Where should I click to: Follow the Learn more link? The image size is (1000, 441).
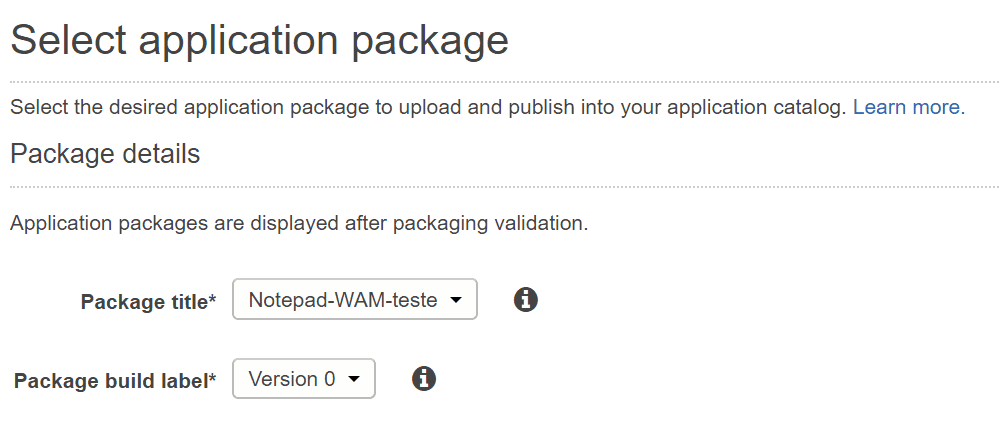click(908, 108)
